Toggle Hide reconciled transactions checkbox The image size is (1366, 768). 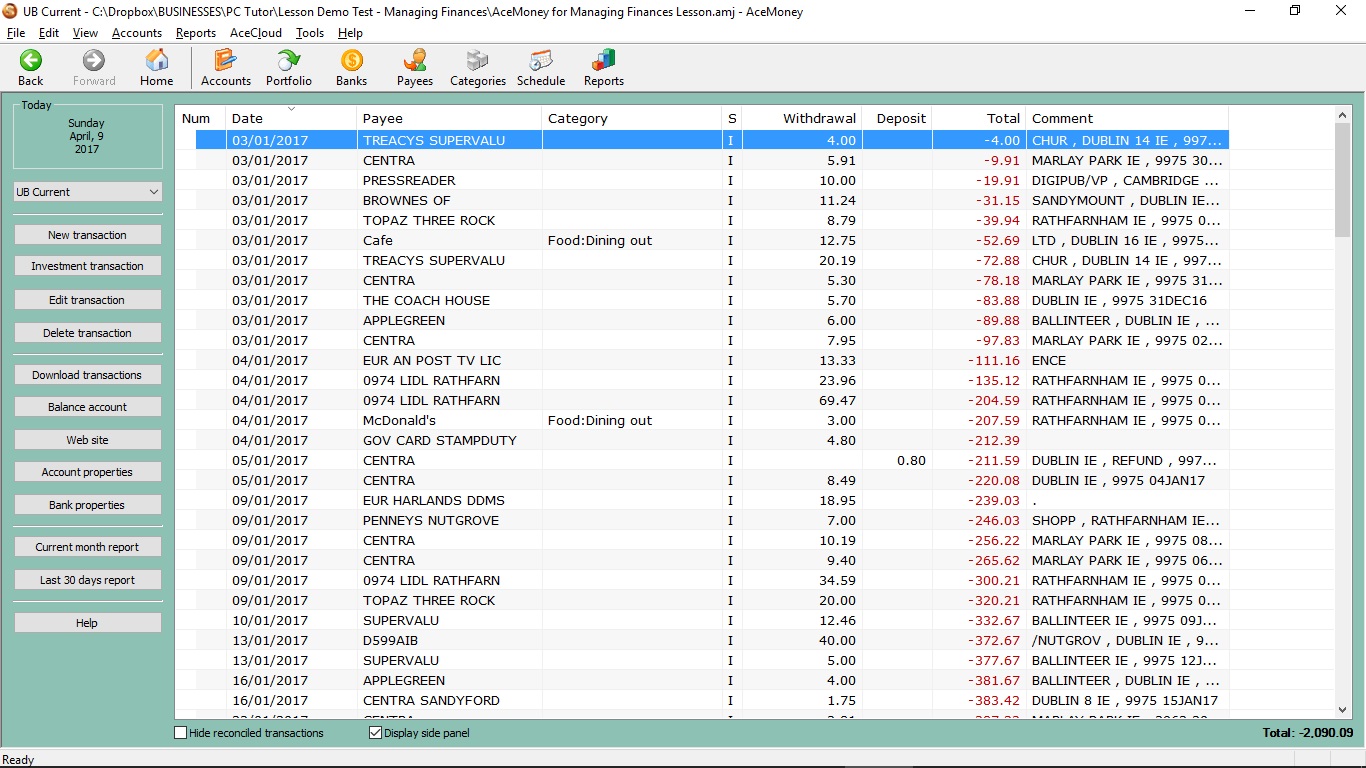pos(181,733)
